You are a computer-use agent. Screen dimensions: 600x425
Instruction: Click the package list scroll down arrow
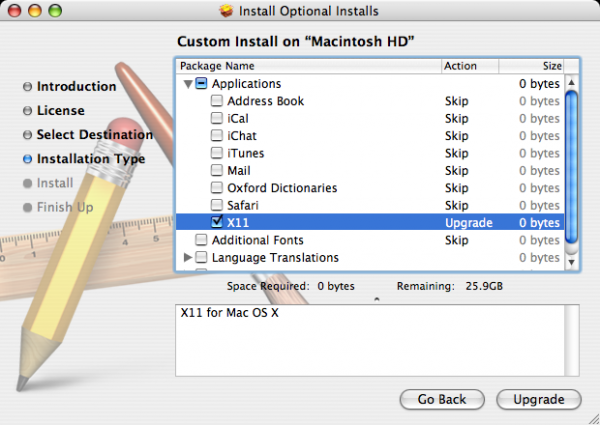pyautogui.click(x=571, y=262)
